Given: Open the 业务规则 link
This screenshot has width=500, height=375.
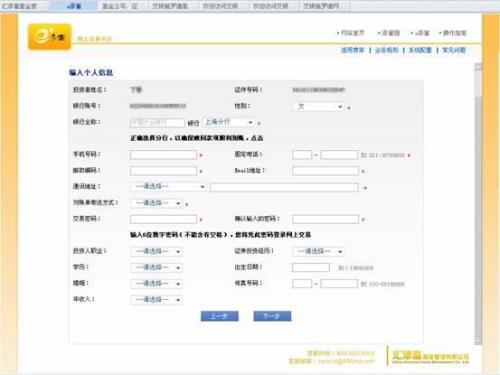Looking at the screenshot, I should [386, 50].
